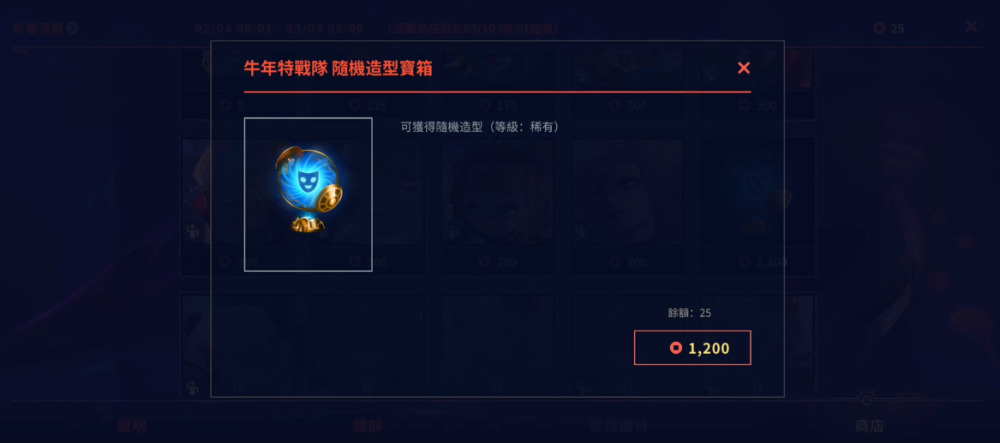Tap the token icon inside the price button
The width and height of the screenshot is (1000, 443).
click(676, 348)
